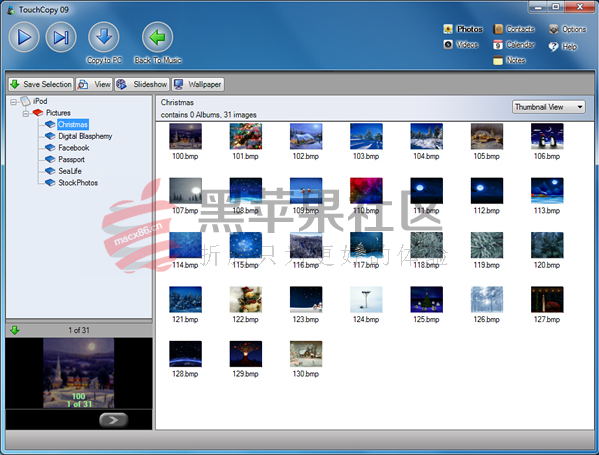Open the Videos section
599x455 pixels.
tap(461, 45)
